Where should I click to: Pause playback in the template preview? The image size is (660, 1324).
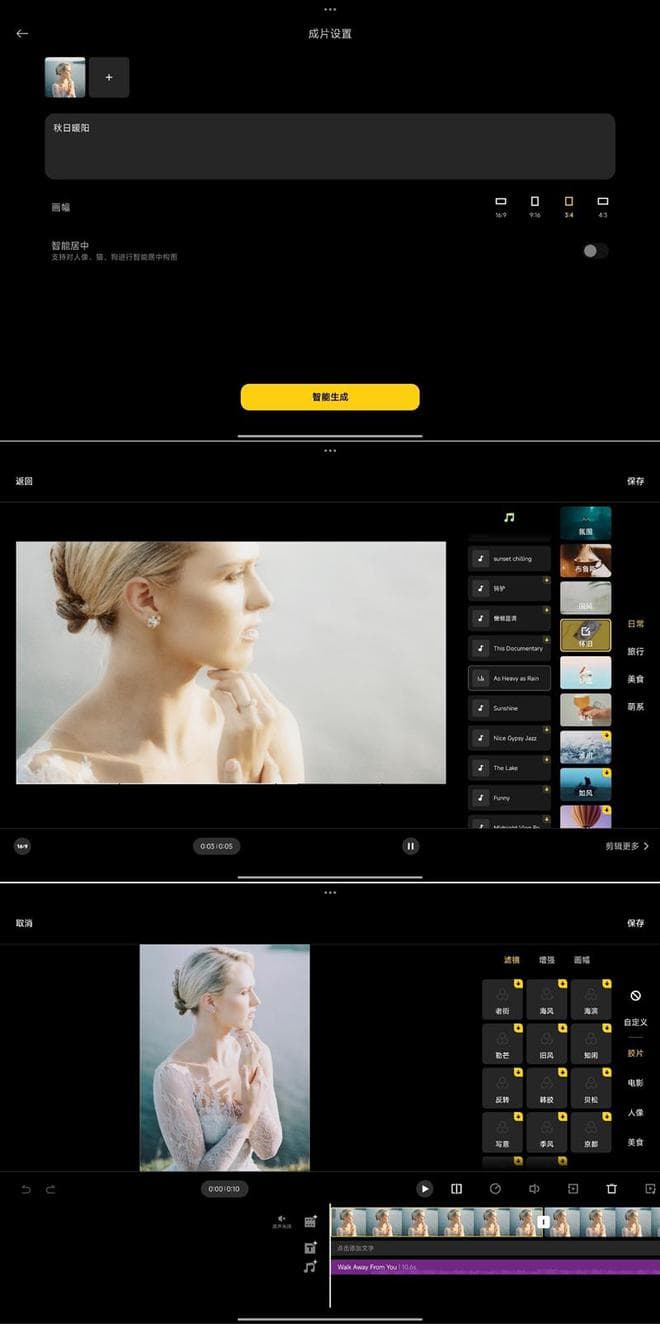[x=410, y=846]
